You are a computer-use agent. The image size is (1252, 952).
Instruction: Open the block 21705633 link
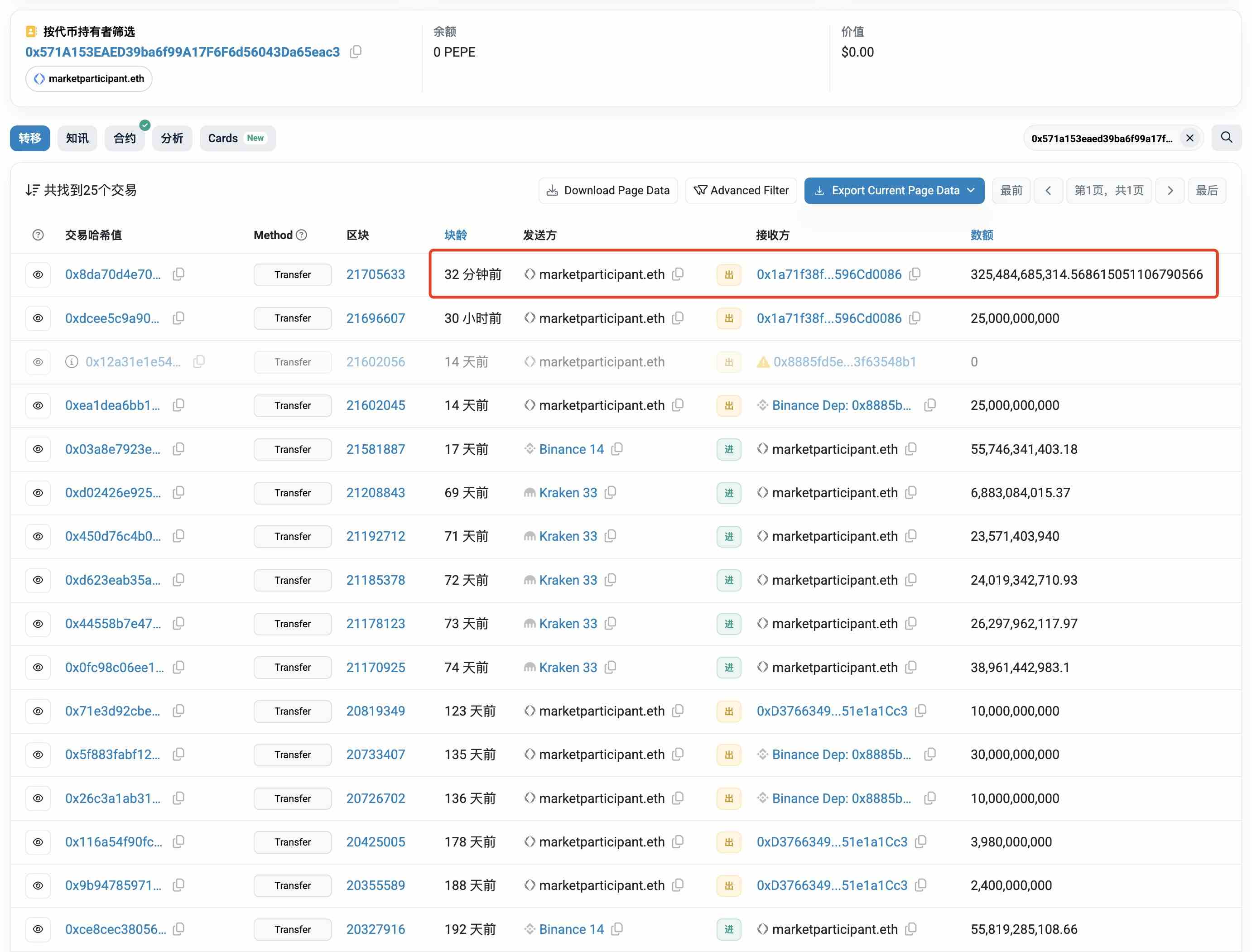(375, 274)
